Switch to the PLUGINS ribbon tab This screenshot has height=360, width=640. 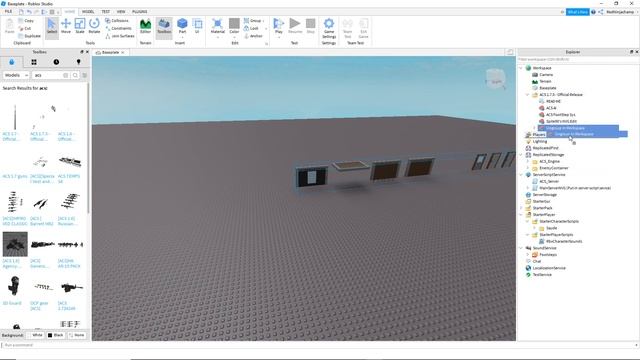point(140,12)
